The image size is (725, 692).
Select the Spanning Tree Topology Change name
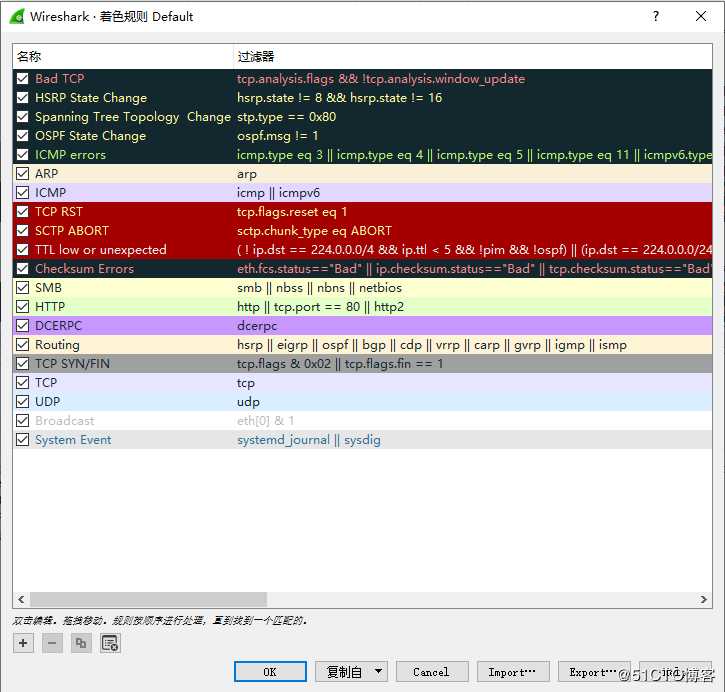click(x=133, y=116)
